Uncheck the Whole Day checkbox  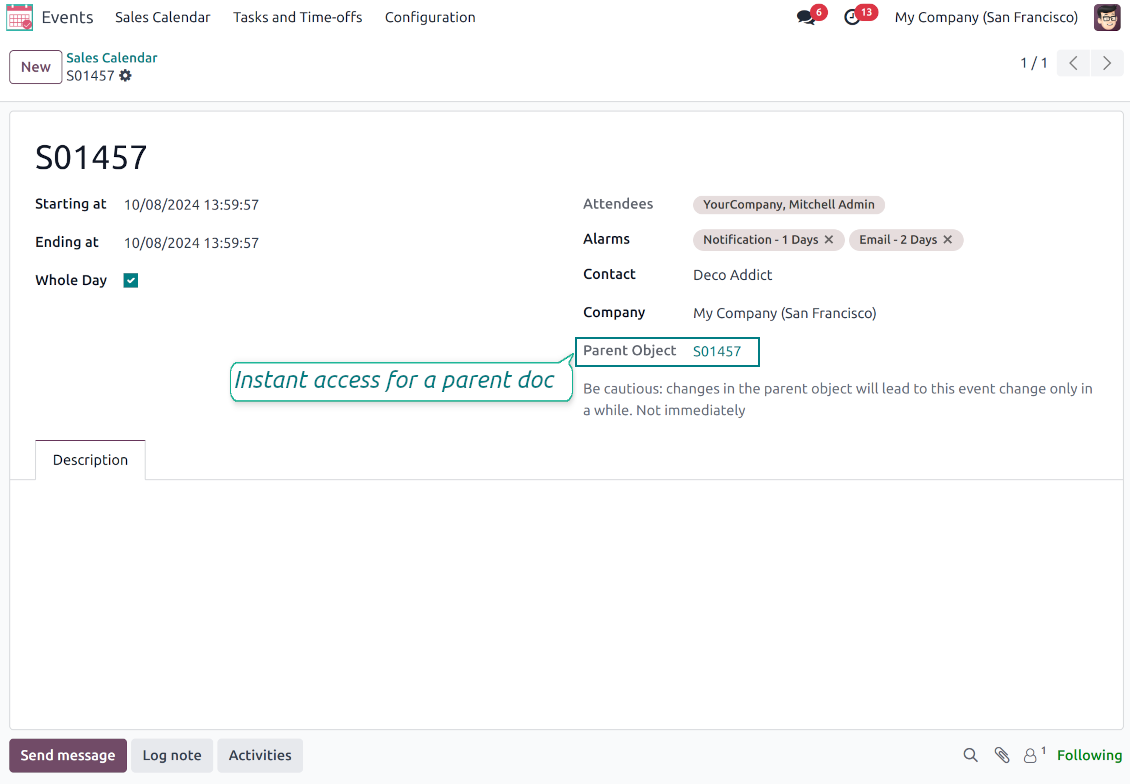pos(131,281)
